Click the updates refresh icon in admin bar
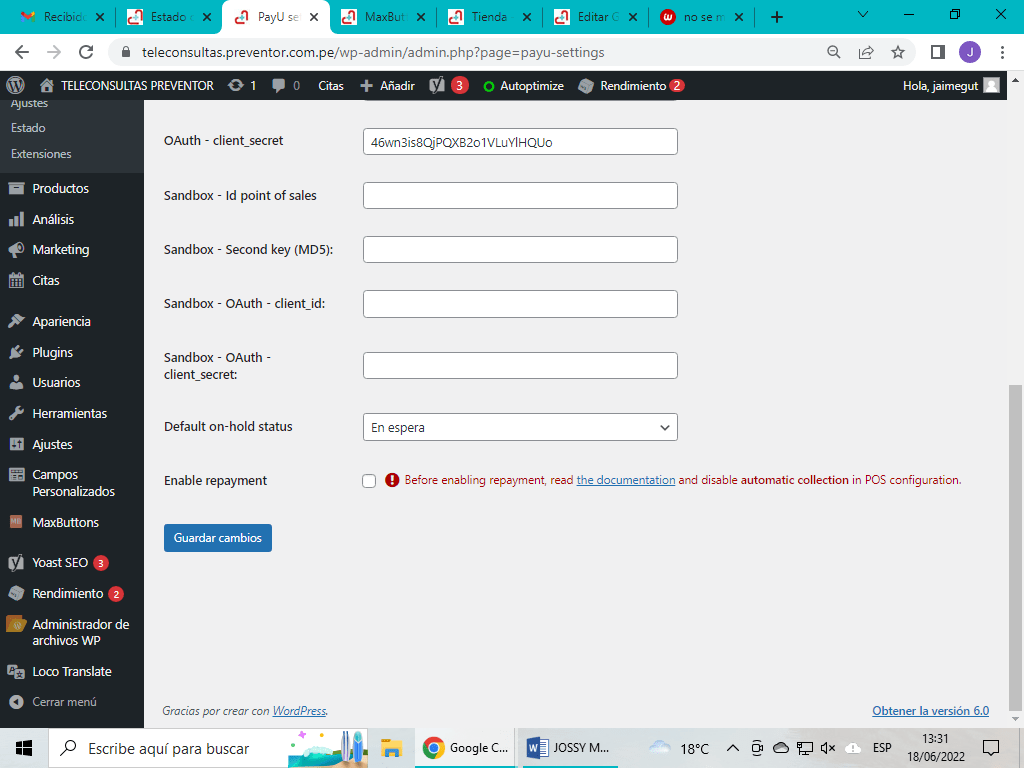This screenshot has height=768, width=1024. tap(236, 86)
